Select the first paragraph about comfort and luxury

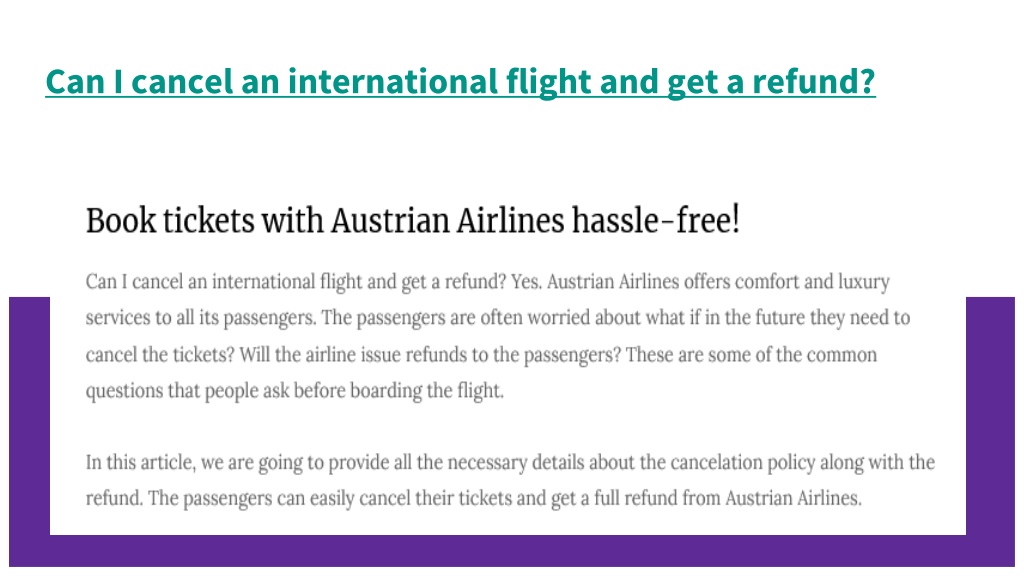tap(498, 336)
